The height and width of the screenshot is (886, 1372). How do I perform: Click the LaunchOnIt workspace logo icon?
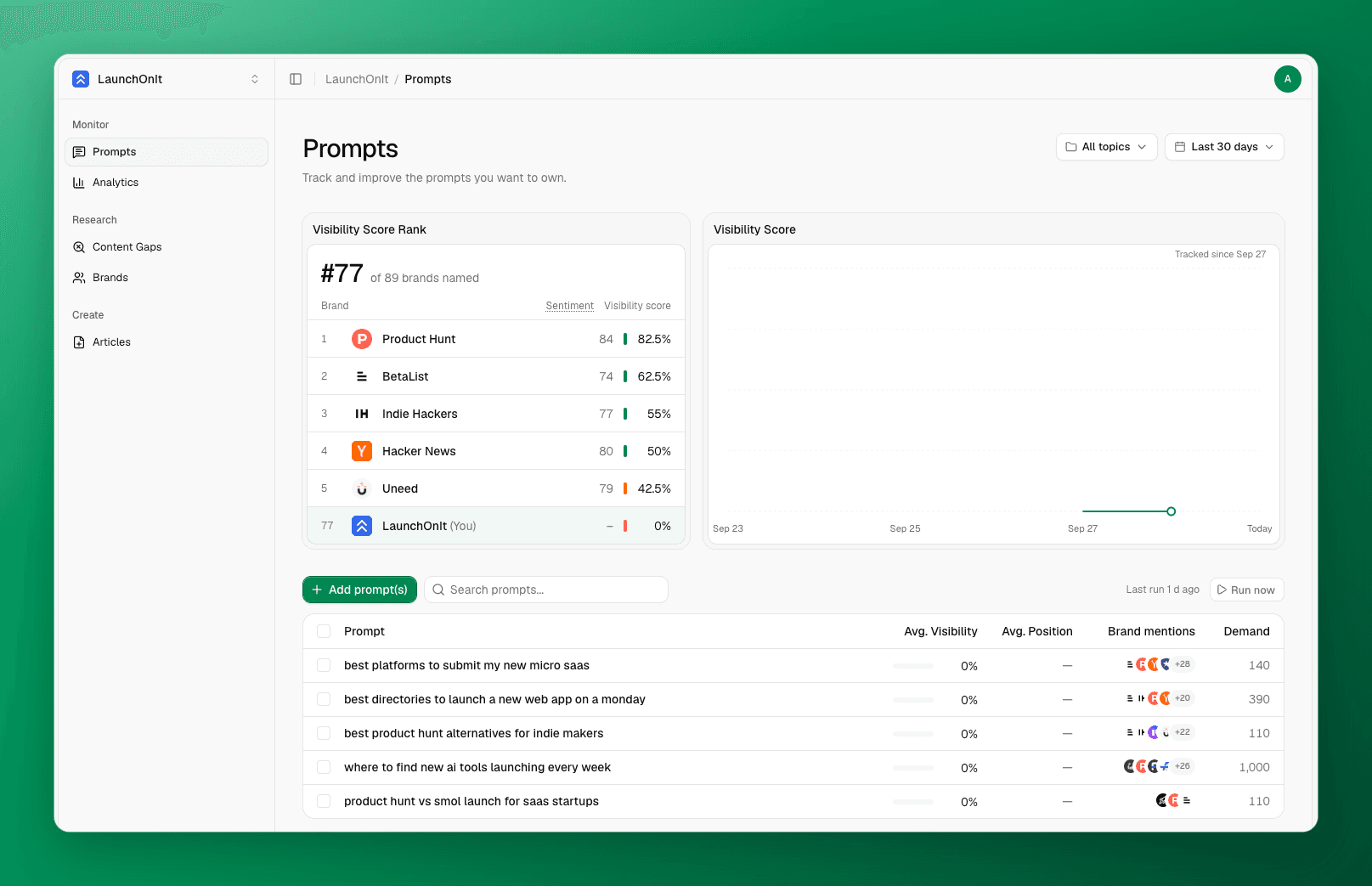click(81, 79)
